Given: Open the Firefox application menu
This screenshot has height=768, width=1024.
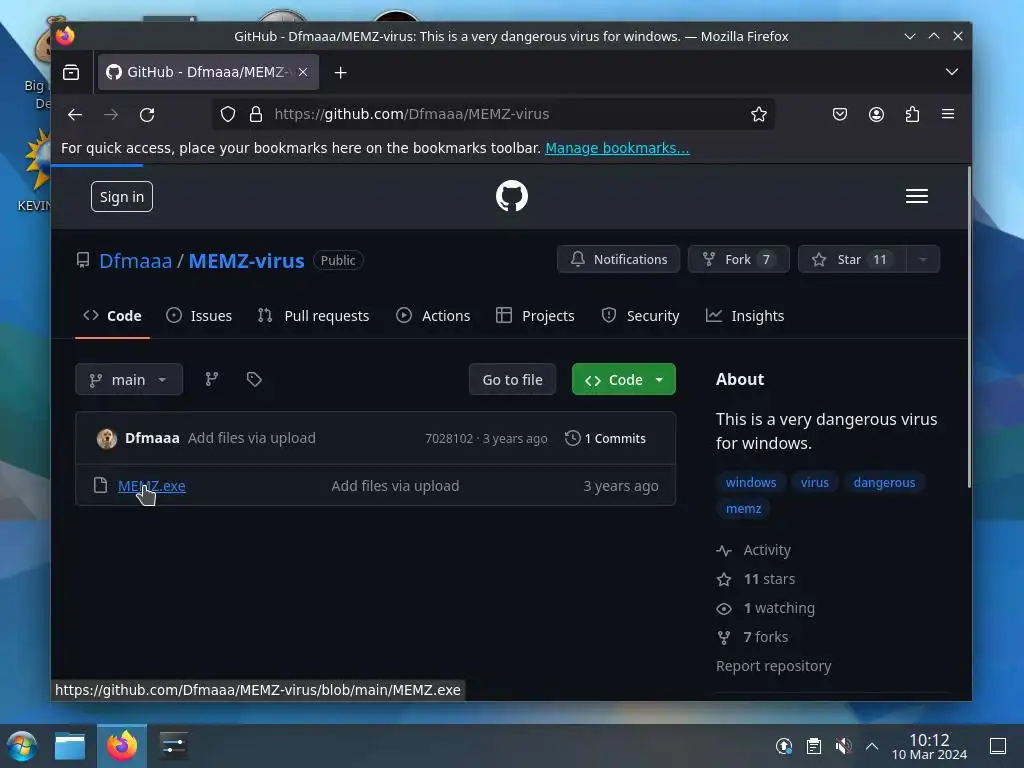Looking at the screenshot, I should point(948,114).
